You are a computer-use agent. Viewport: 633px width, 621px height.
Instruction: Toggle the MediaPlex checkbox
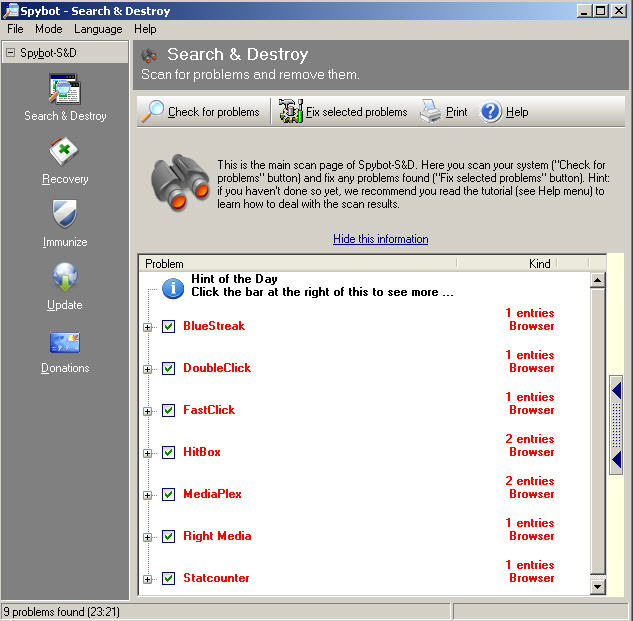point(168,494)
